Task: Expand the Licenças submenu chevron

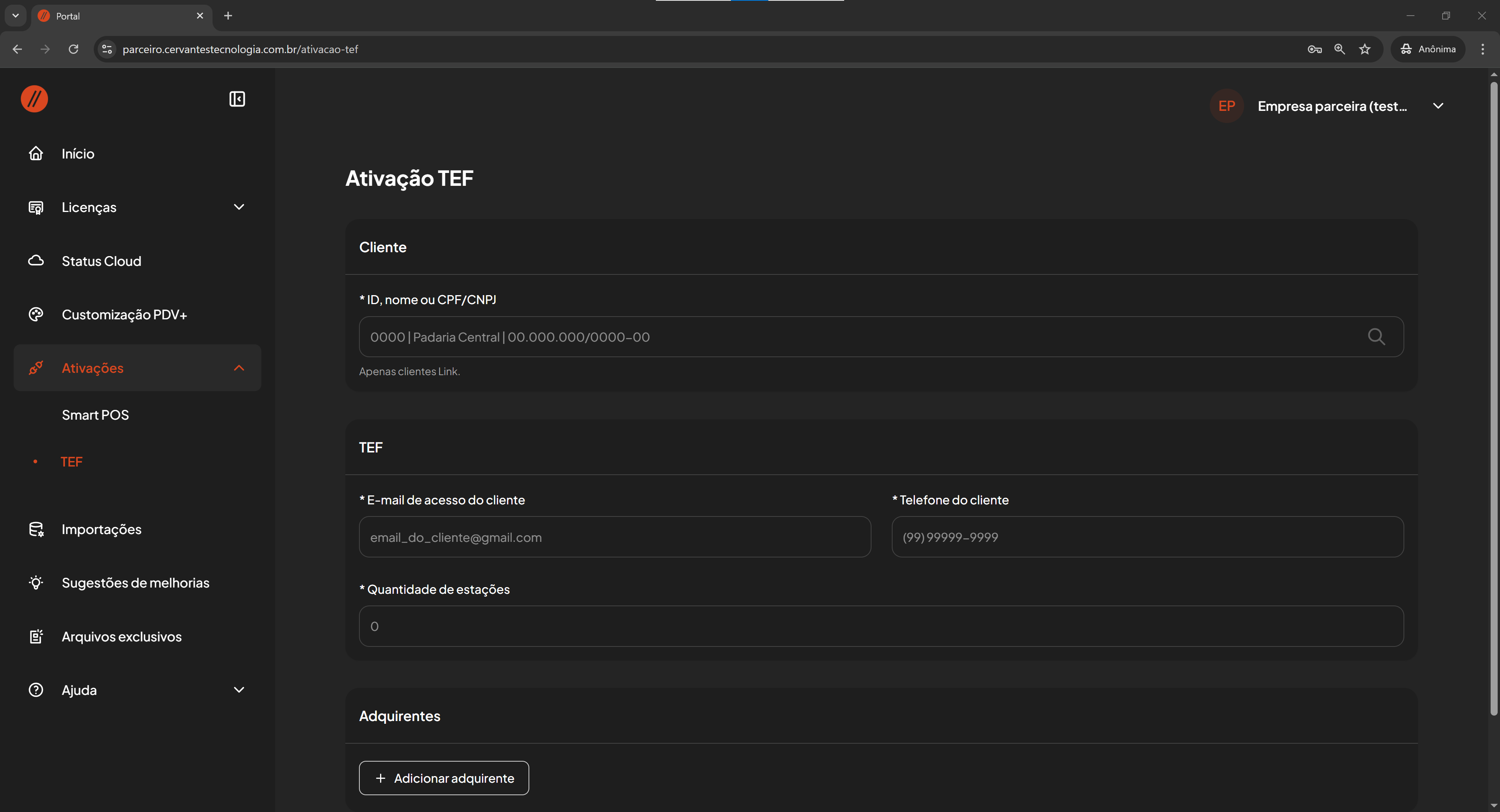Action: pyautogui.click(x=239, y=207)
